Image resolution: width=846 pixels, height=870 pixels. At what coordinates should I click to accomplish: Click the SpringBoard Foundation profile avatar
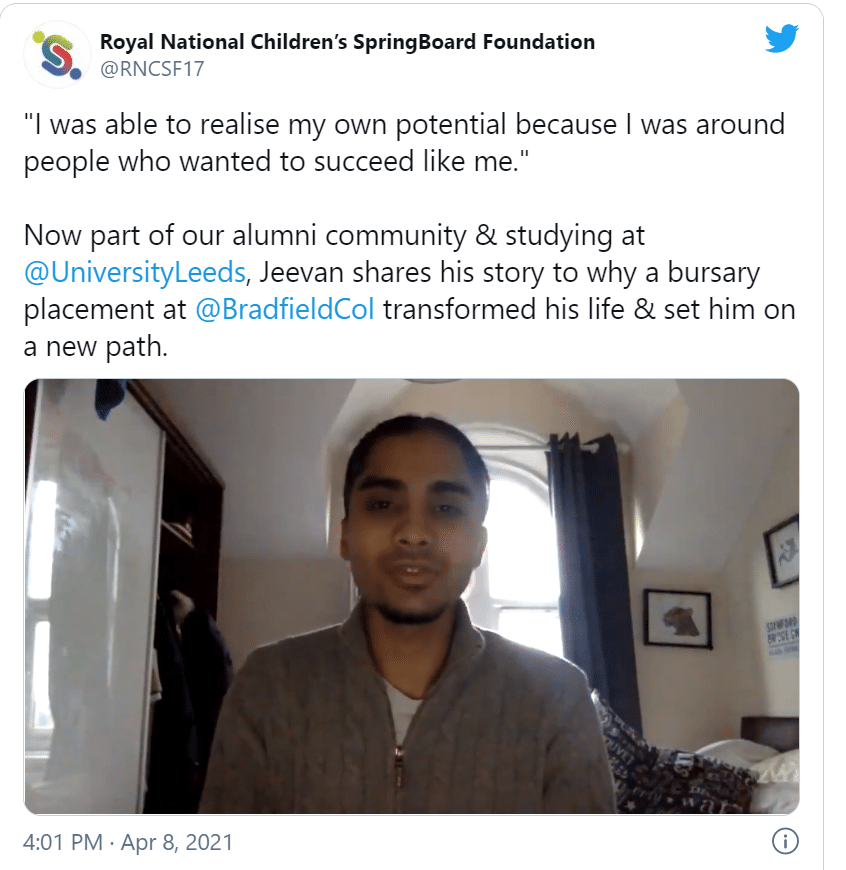coord(57,55)
